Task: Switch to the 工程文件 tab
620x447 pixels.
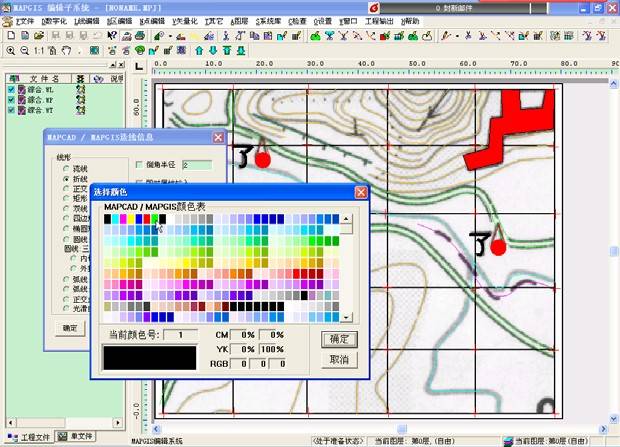Action: point(29,437)
